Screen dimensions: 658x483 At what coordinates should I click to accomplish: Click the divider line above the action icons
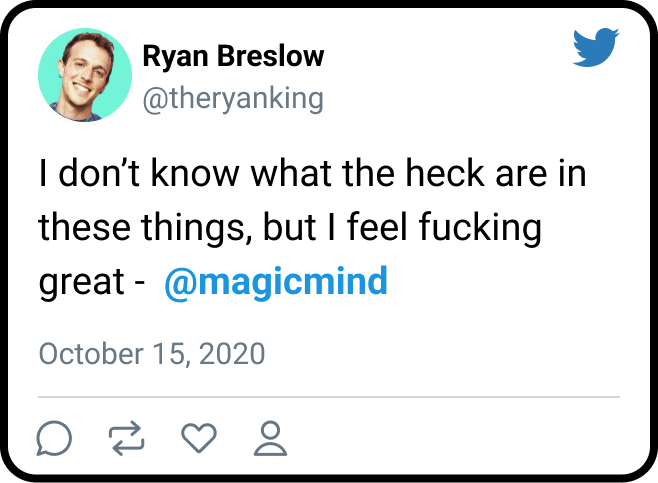click(329, 398)
